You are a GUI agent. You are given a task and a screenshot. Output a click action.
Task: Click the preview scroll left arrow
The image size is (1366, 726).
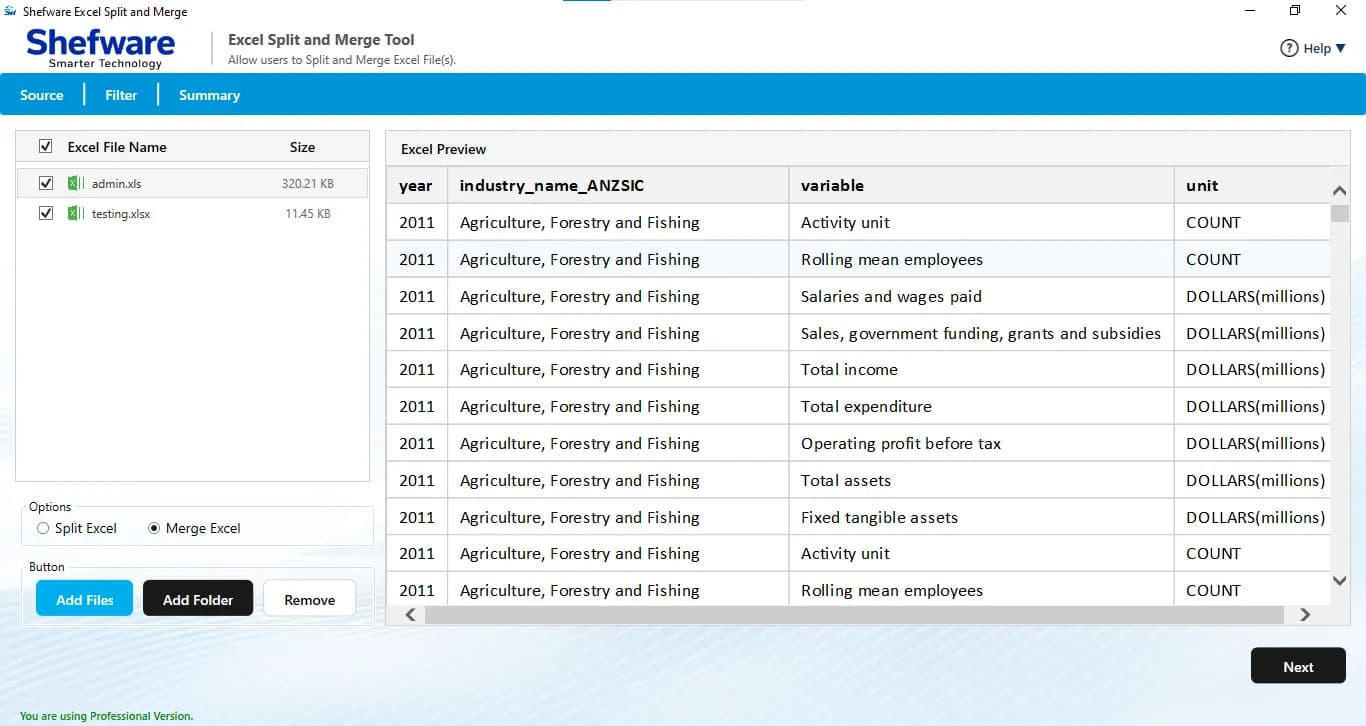[410, 615]
